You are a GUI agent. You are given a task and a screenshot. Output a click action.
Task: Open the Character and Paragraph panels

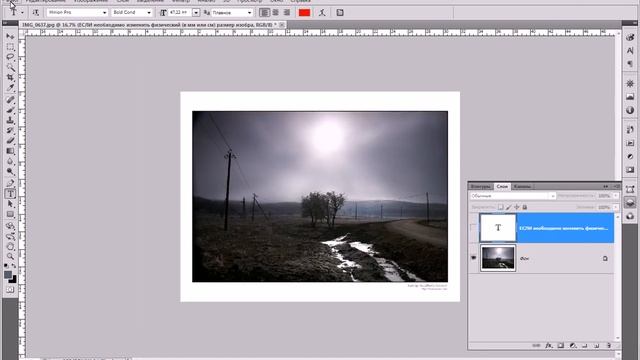point(340,13)
